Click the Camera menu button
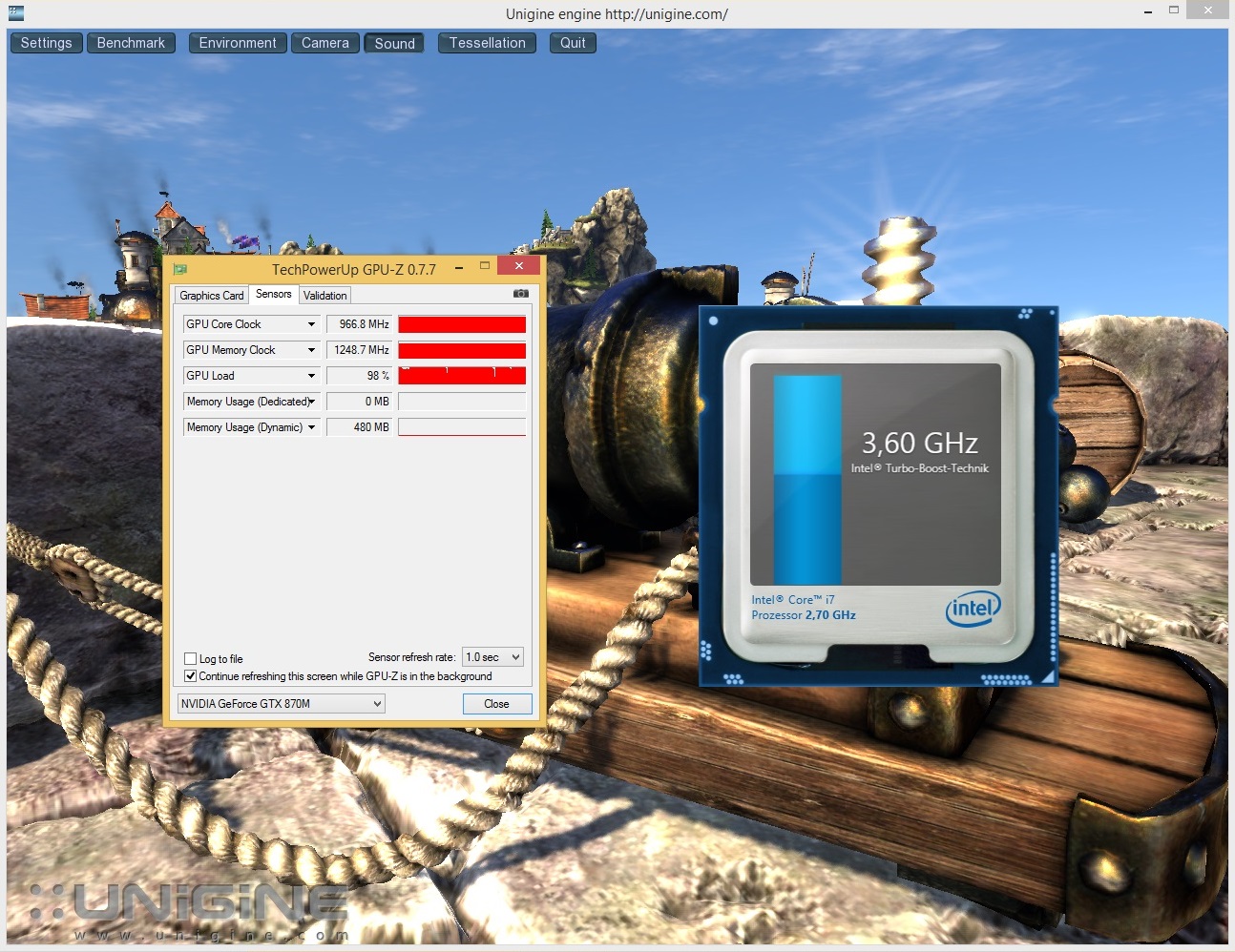 [325, 43]
